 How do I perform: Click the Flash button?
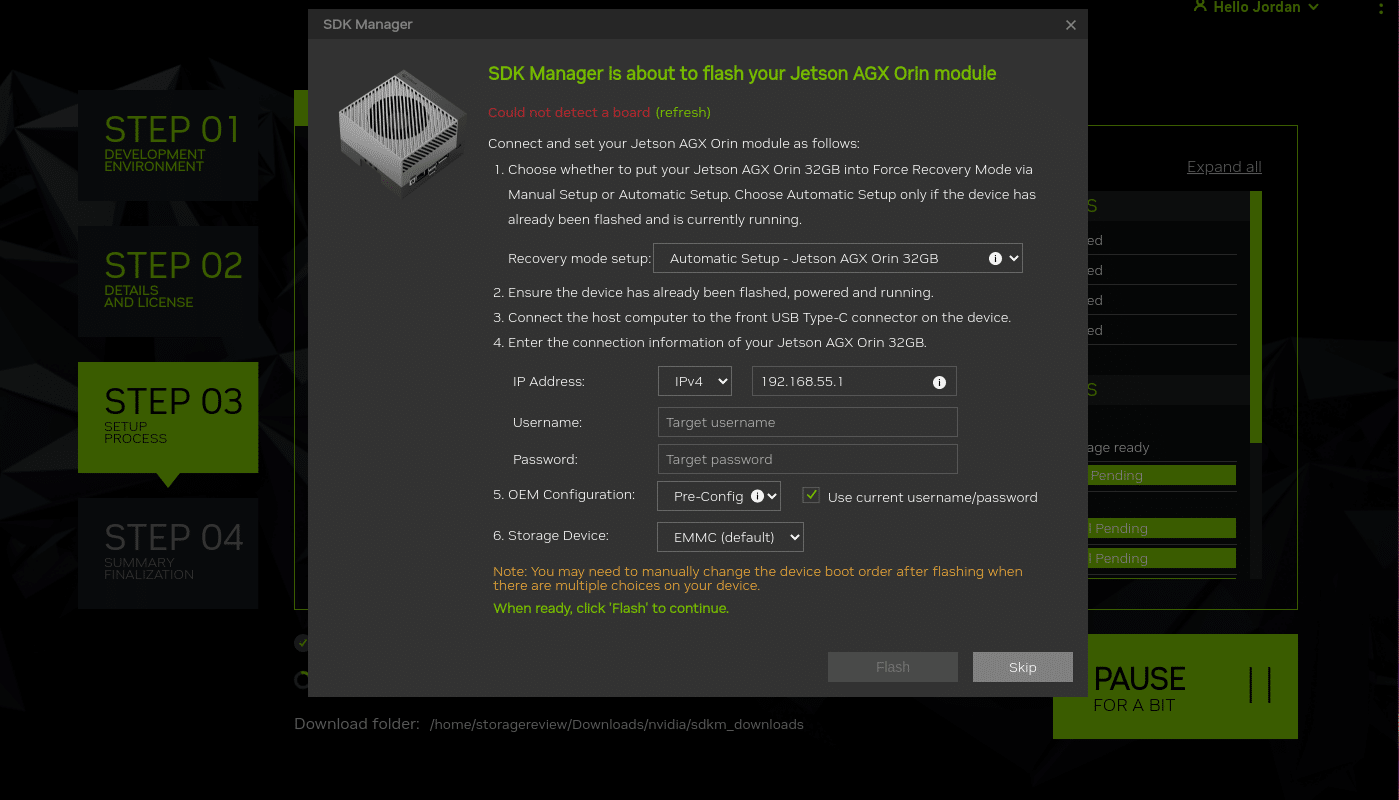(x=893, y=667)
